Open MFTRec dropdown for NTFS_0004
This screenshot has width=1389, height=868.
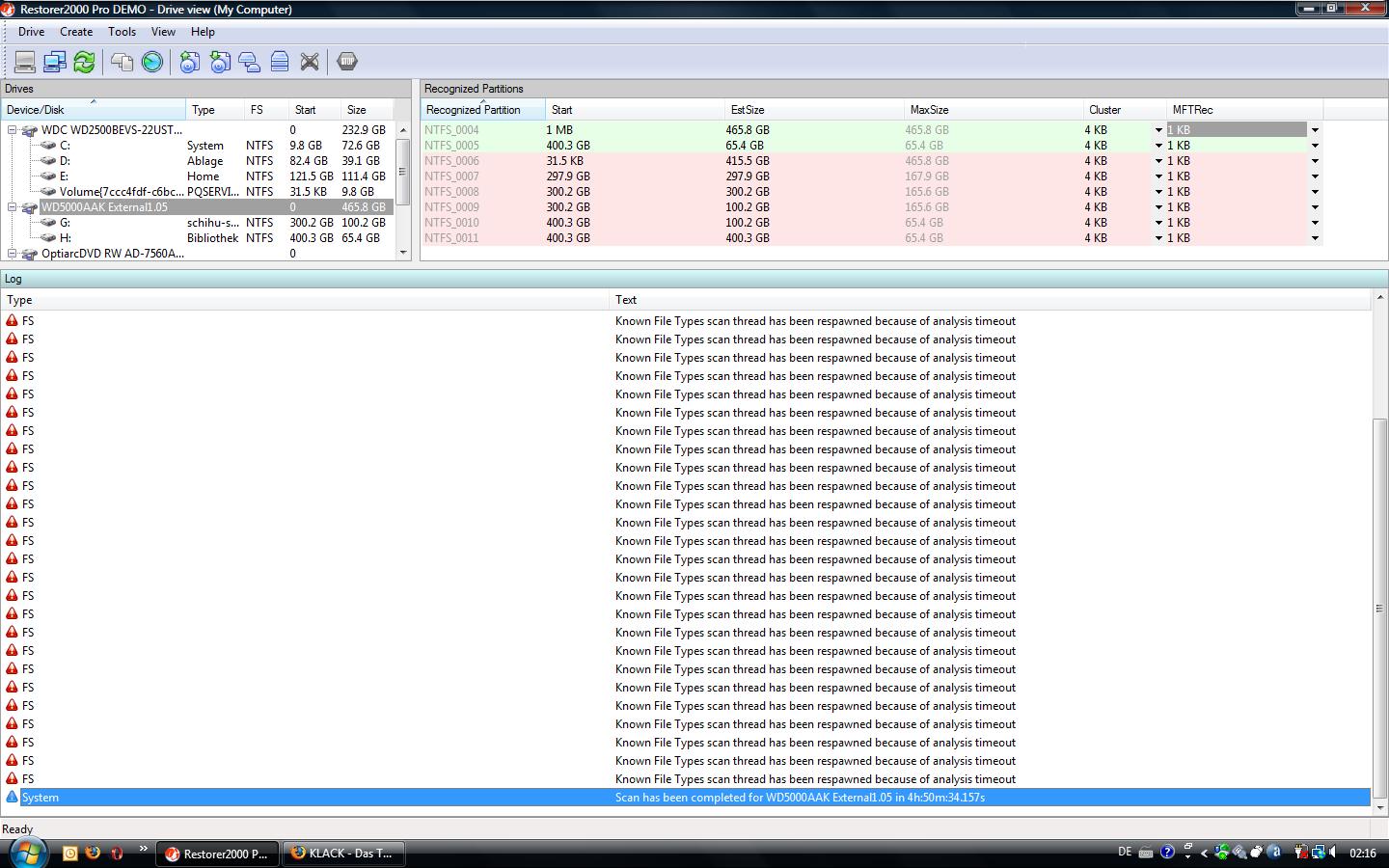[x=1315, y=130]
